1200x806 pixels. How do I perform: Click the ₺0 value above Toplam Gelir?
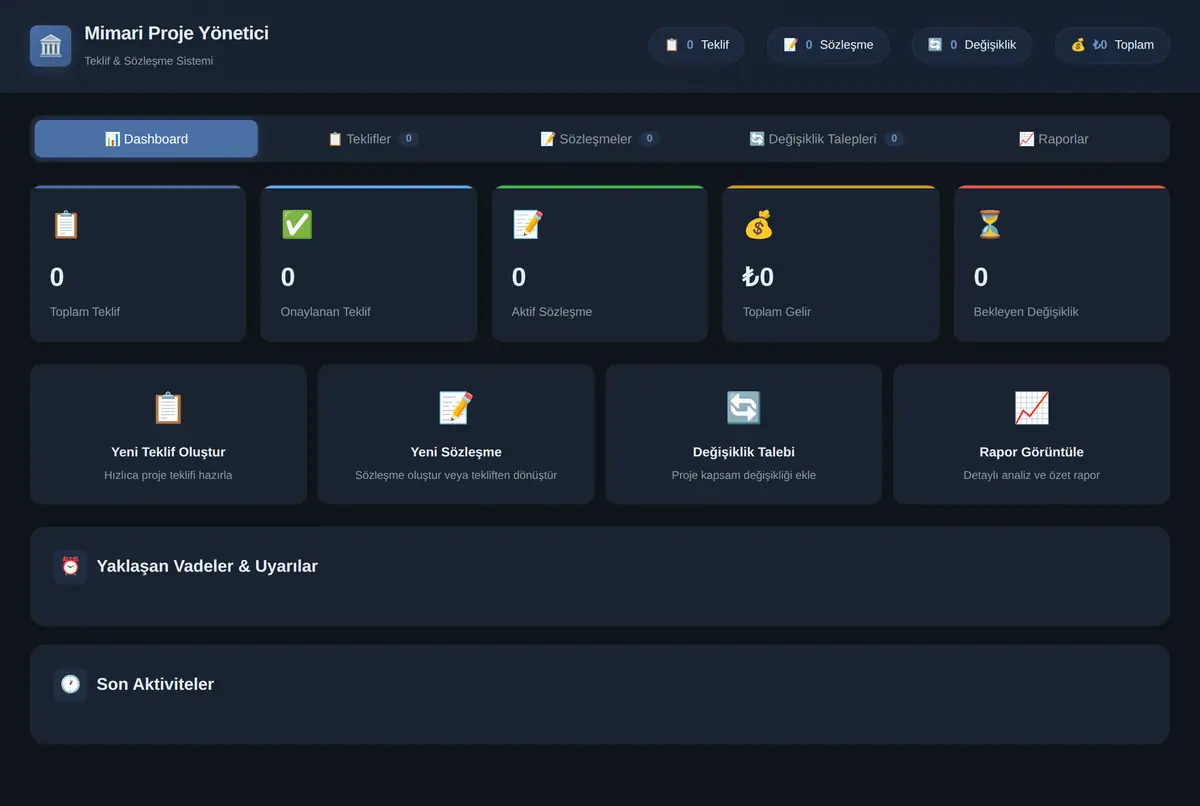coord(758,277)
